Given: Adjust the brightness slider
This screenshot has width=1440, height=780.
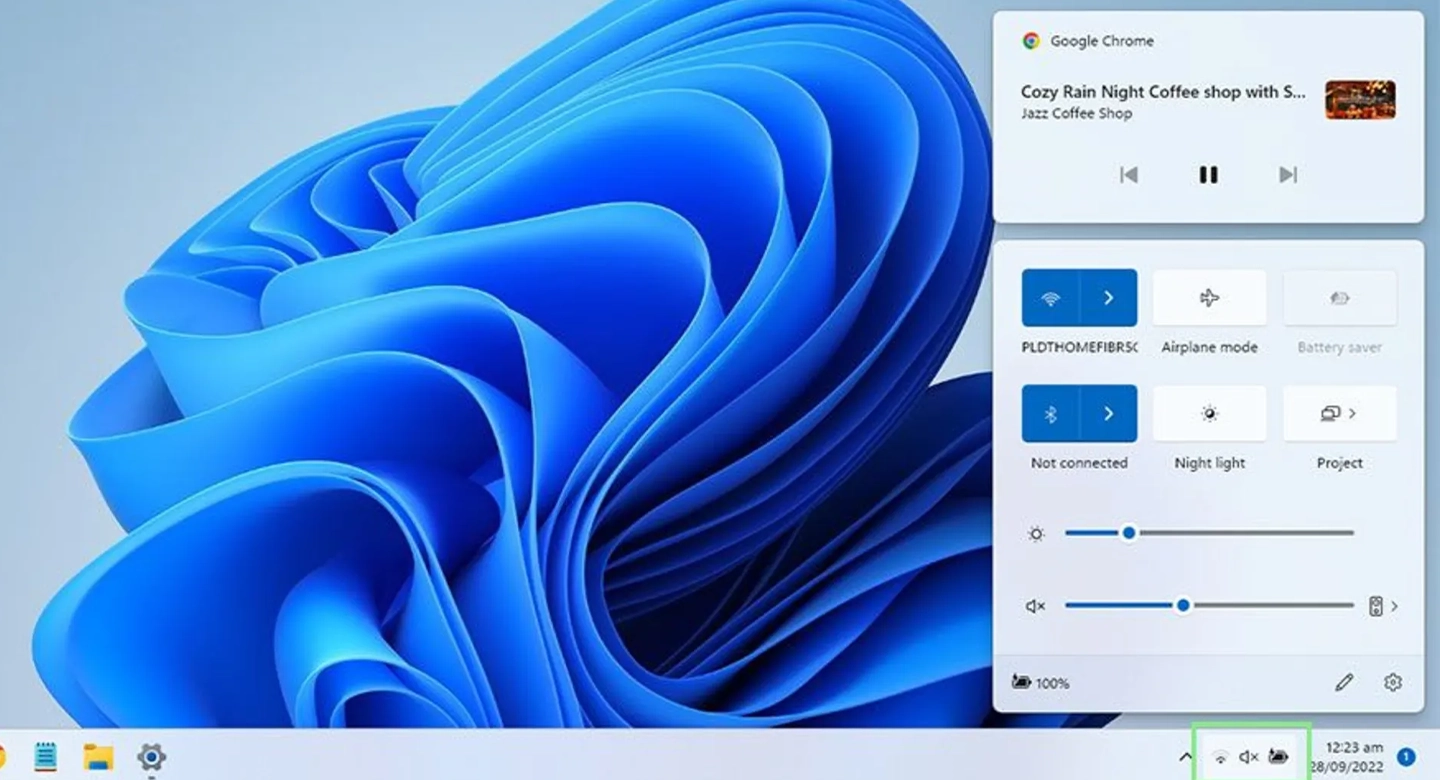Looking at the screenshot, I should click(x=1209, y=533).
